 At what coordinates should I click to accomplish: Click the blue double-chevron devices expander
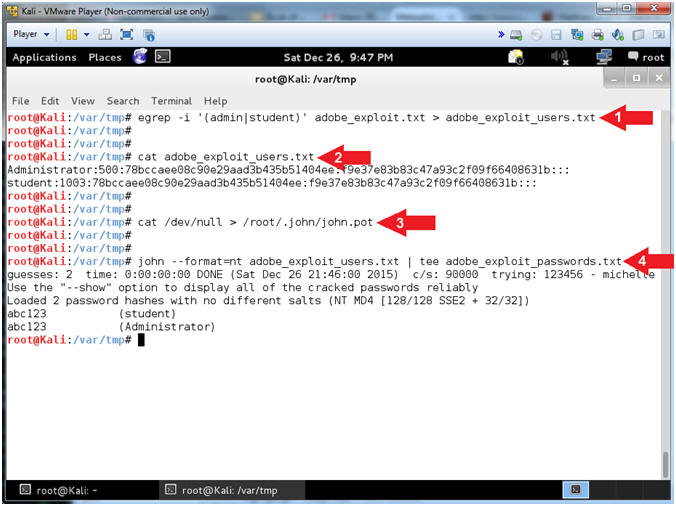coord(501,34)
